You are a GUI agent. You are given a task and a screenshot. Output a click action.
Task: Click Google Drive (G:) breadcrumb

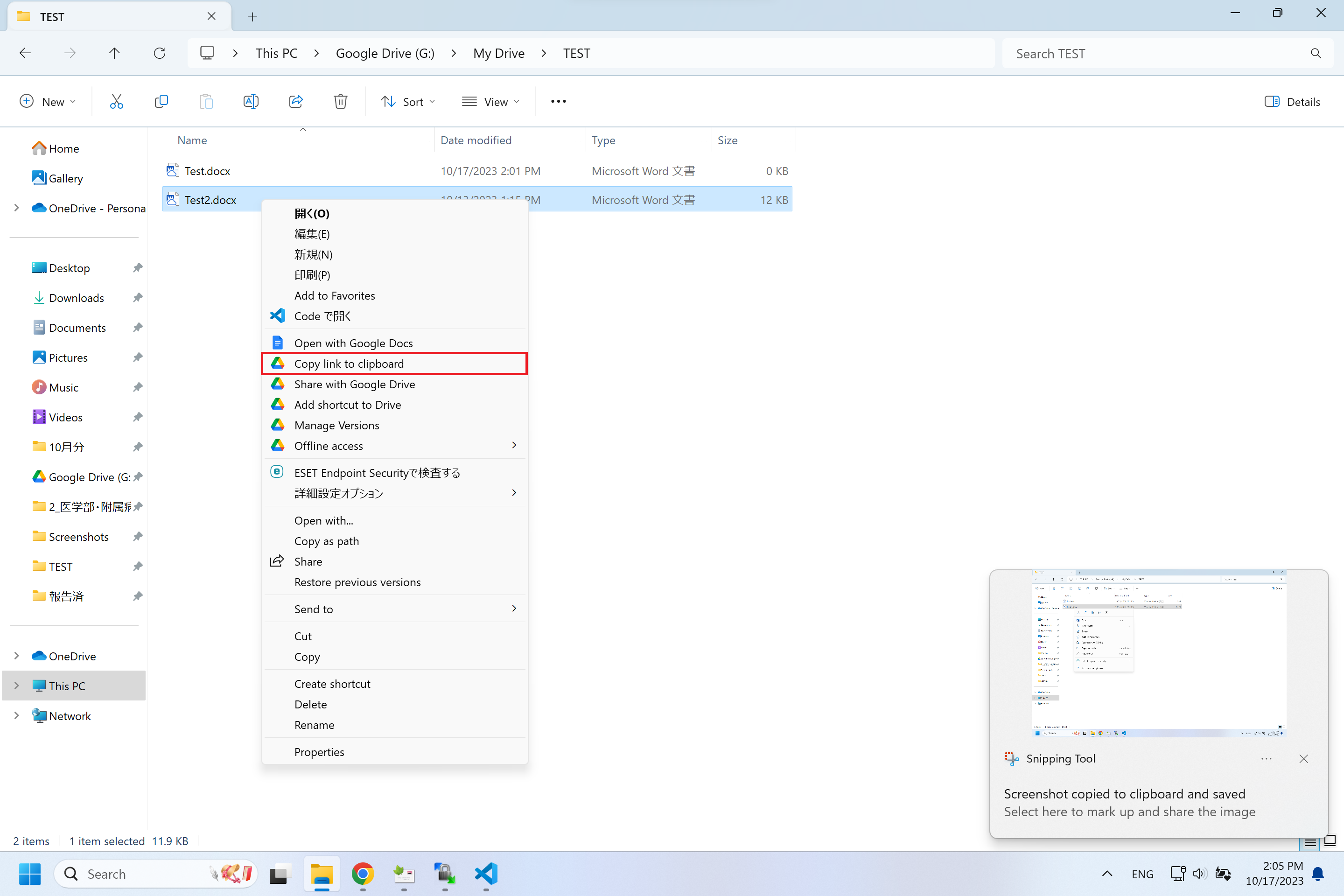pyautogui.click(x=385, y=53)
